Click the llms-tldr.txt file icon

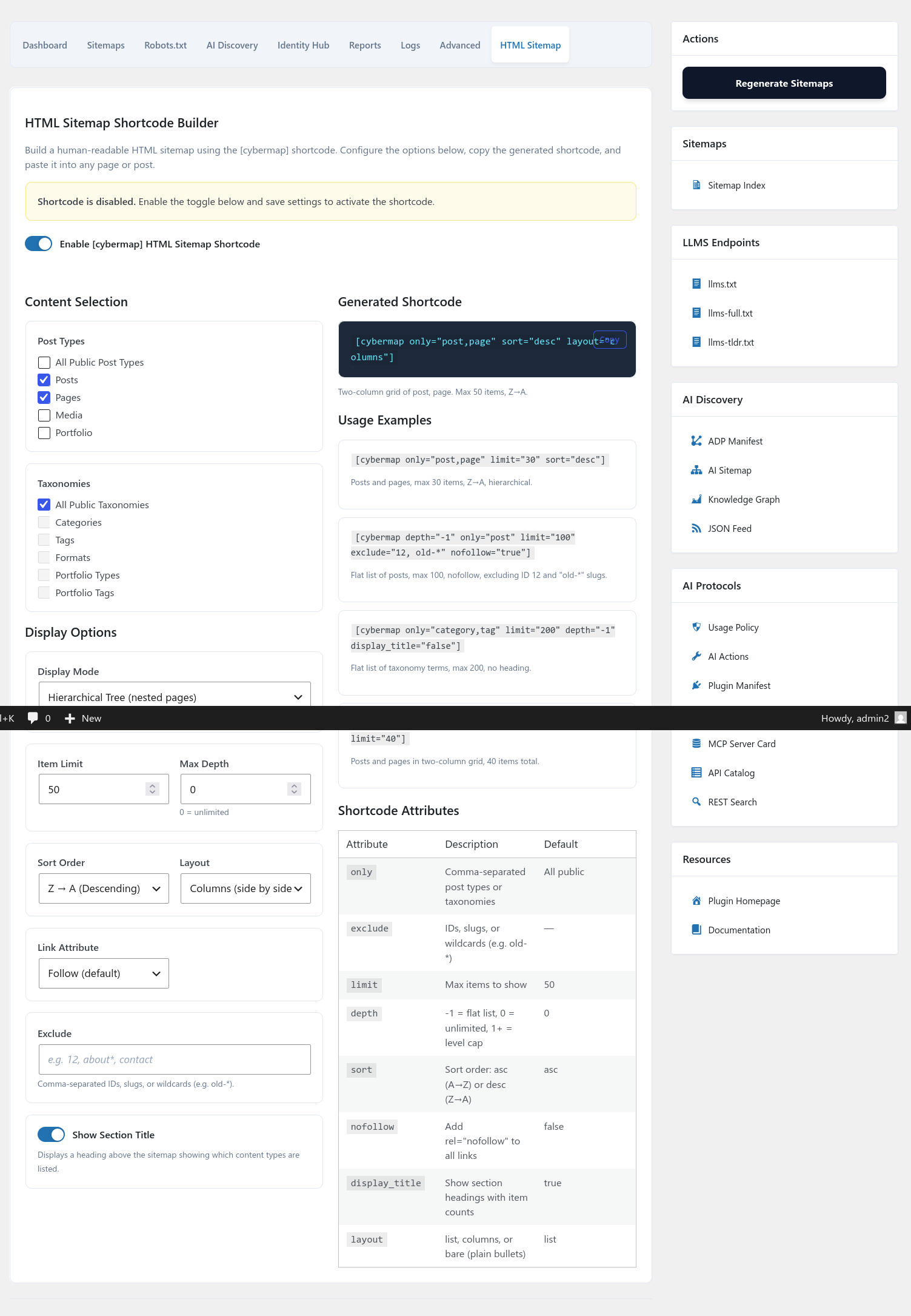click(x=696, y=342)
